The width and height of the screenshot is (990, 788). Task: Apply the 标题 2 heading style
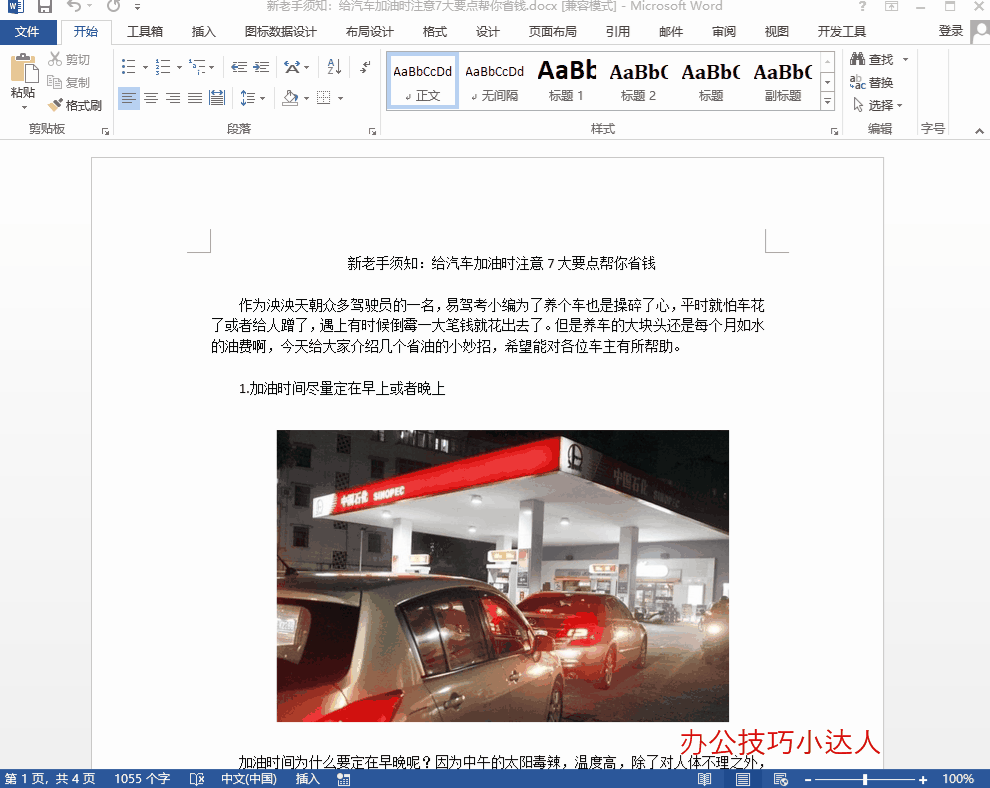click(638, 82)
